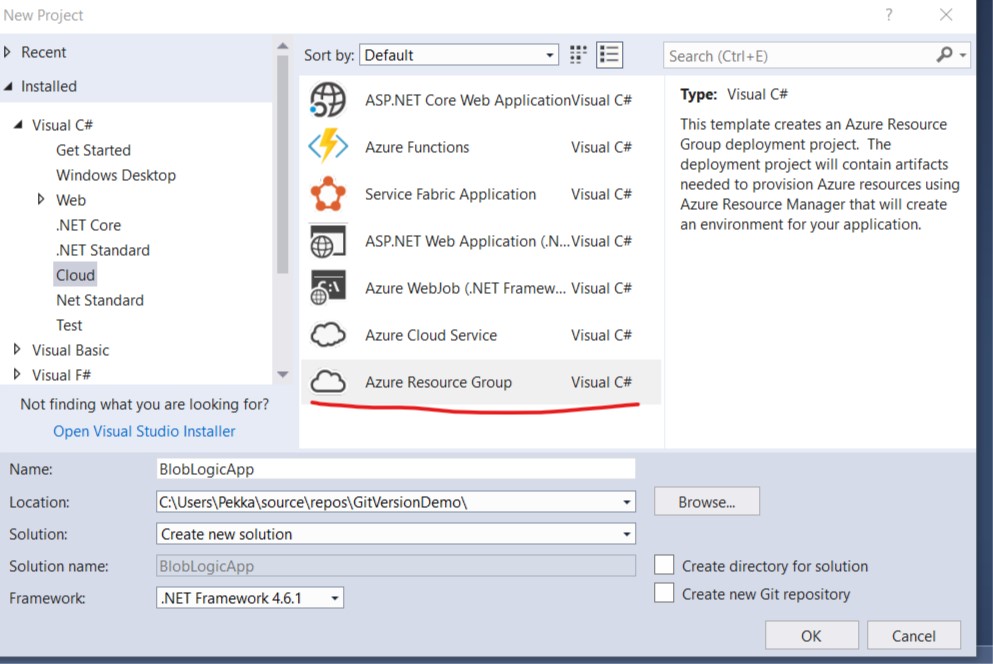Screen dimensions: 993x664
Task: Click the Visual C# tree label
Action: [x=63, y=125]
